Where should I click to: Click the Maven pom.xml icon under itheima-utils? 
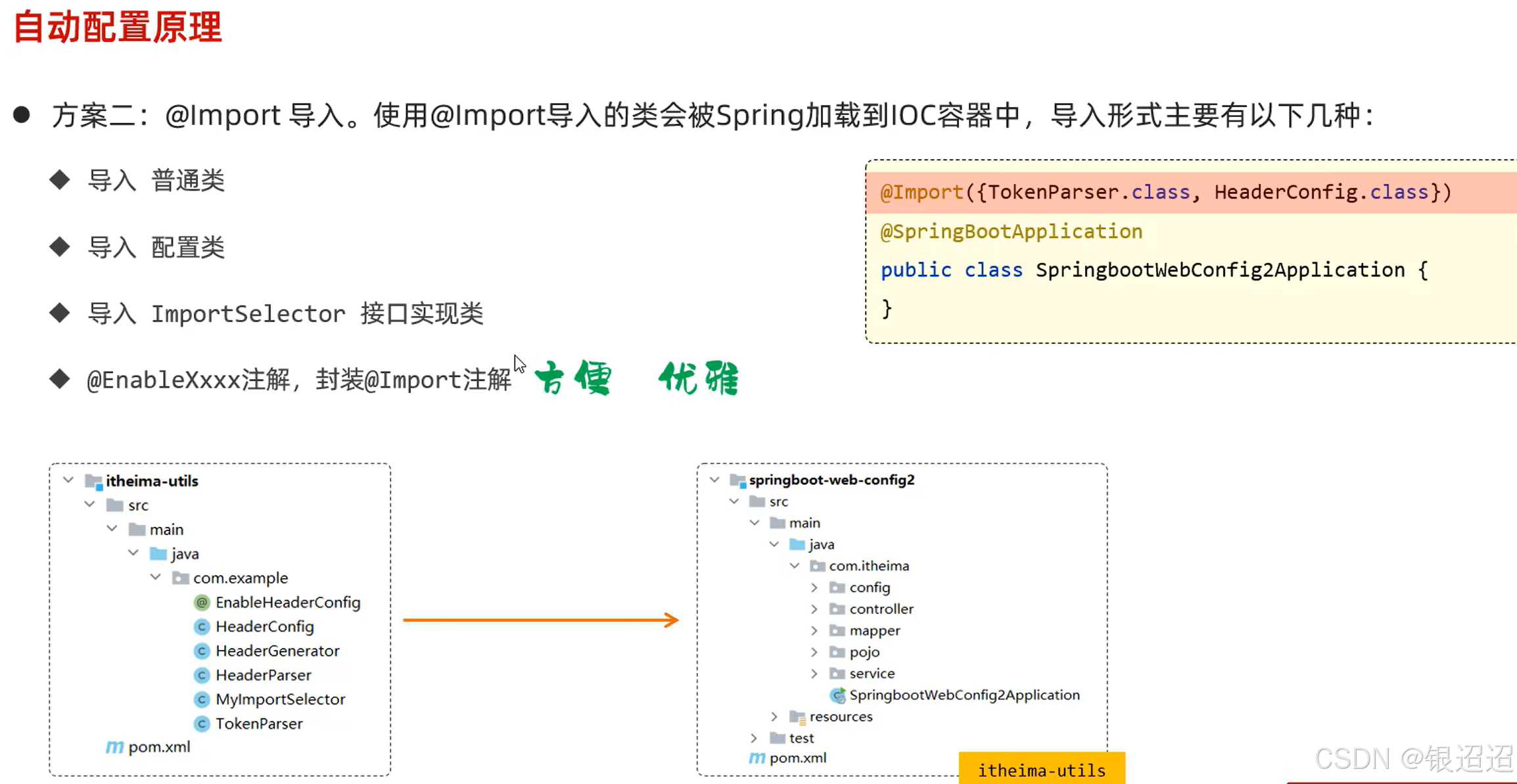point(114,747)
